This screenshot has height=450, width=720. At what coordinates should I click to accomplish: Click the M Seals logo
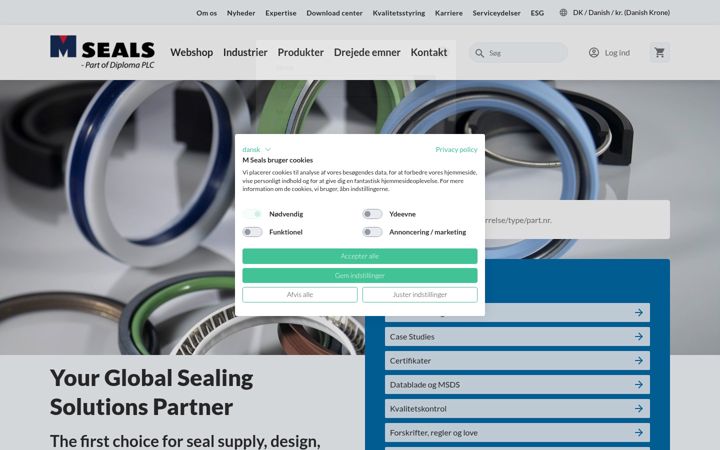tap(102, 52)
